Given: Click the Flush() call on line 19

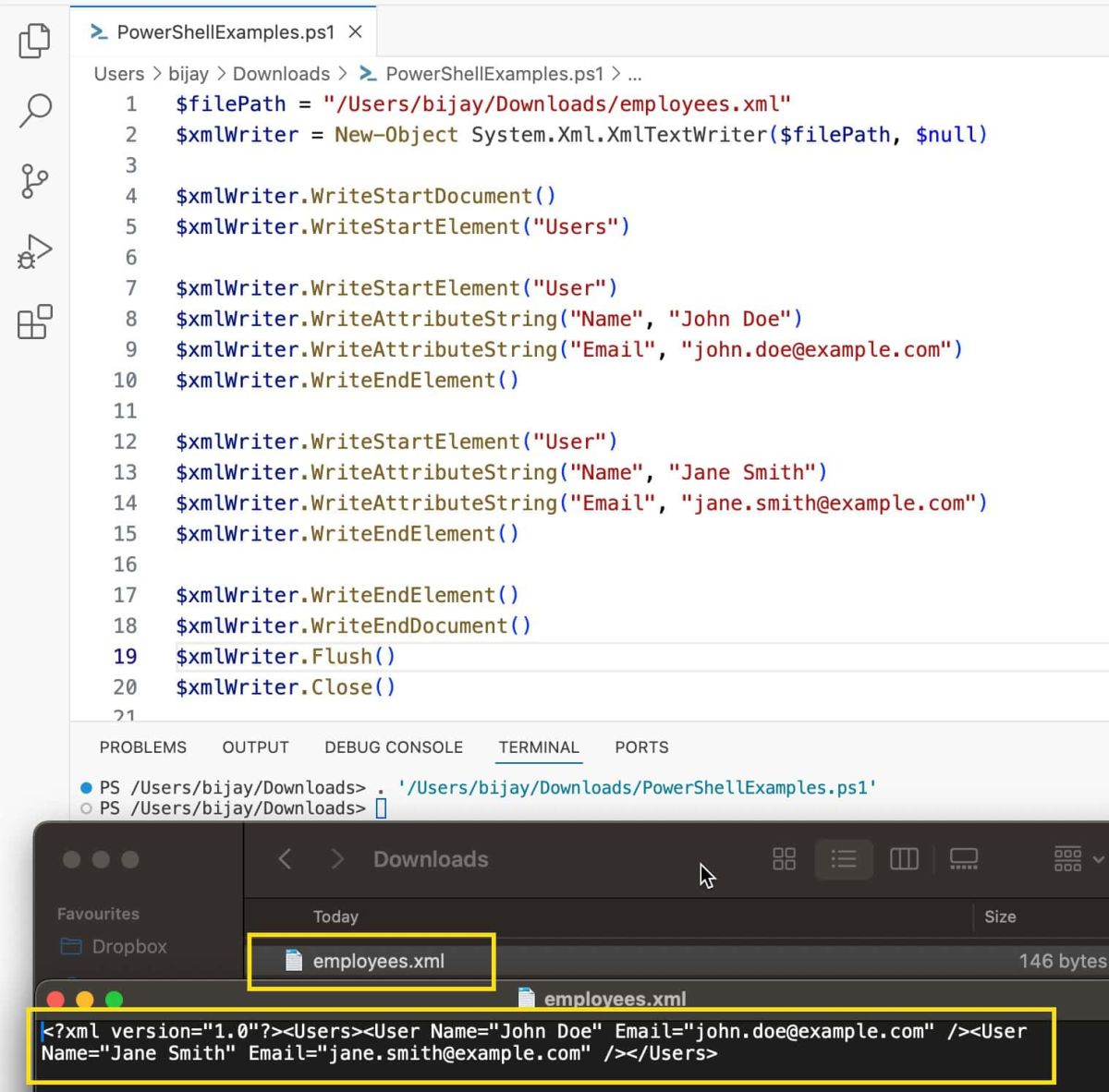Looking at the screenshot, I should pos(353,657).
